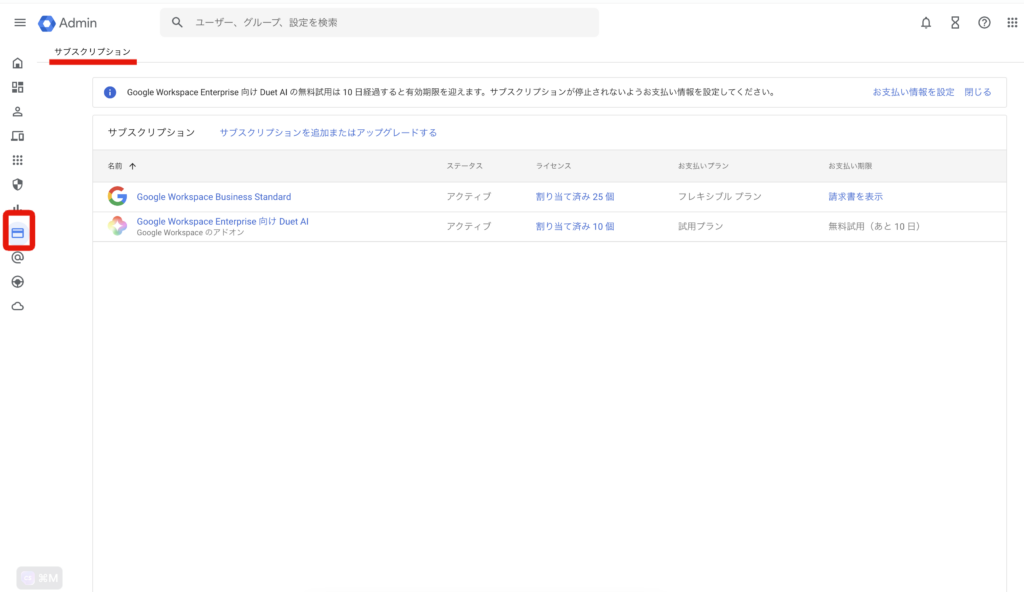
Task: Open the notifications bell
Action: coord(926,23)
